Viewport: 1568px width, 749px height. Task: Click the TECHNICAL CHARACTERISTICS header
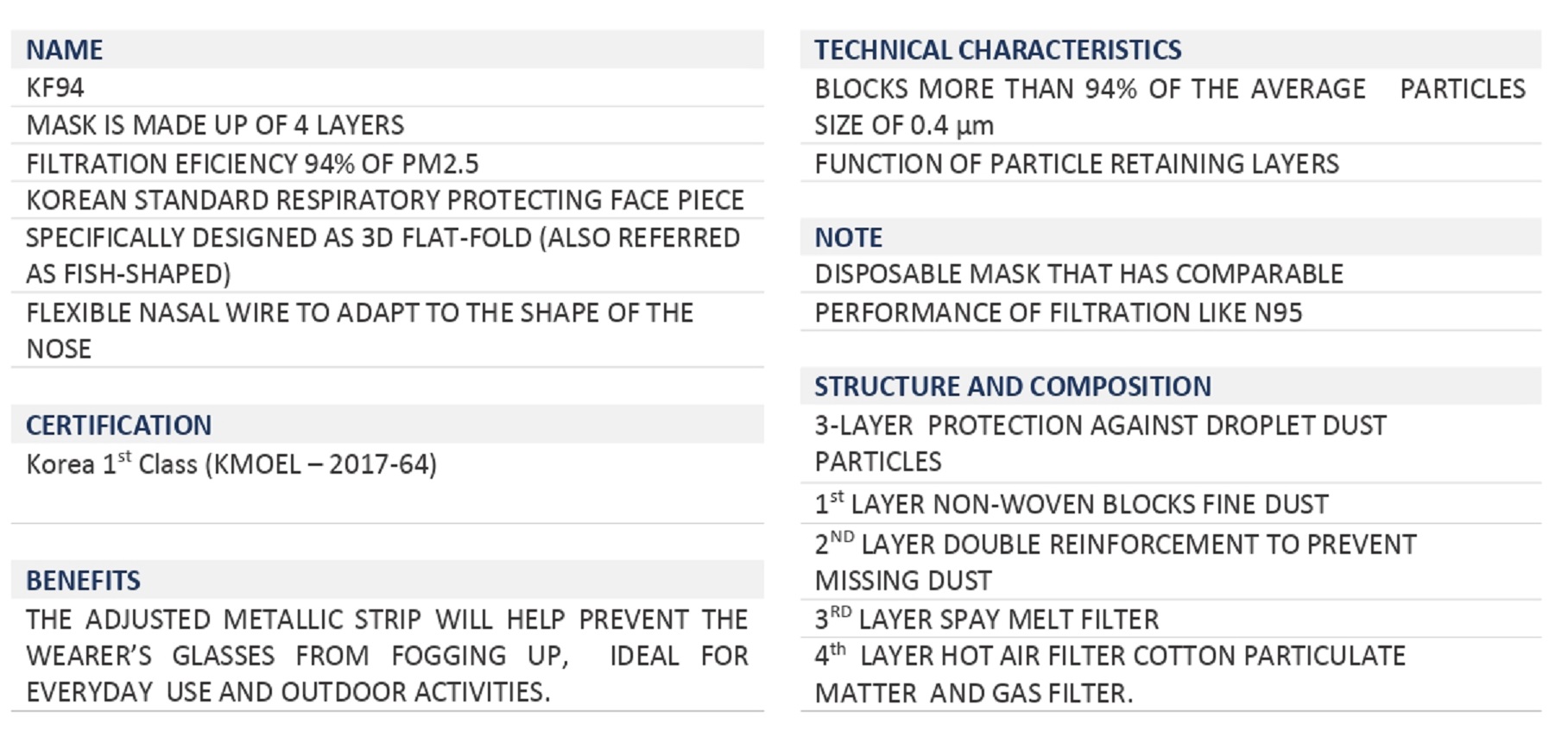pos(997,50)
